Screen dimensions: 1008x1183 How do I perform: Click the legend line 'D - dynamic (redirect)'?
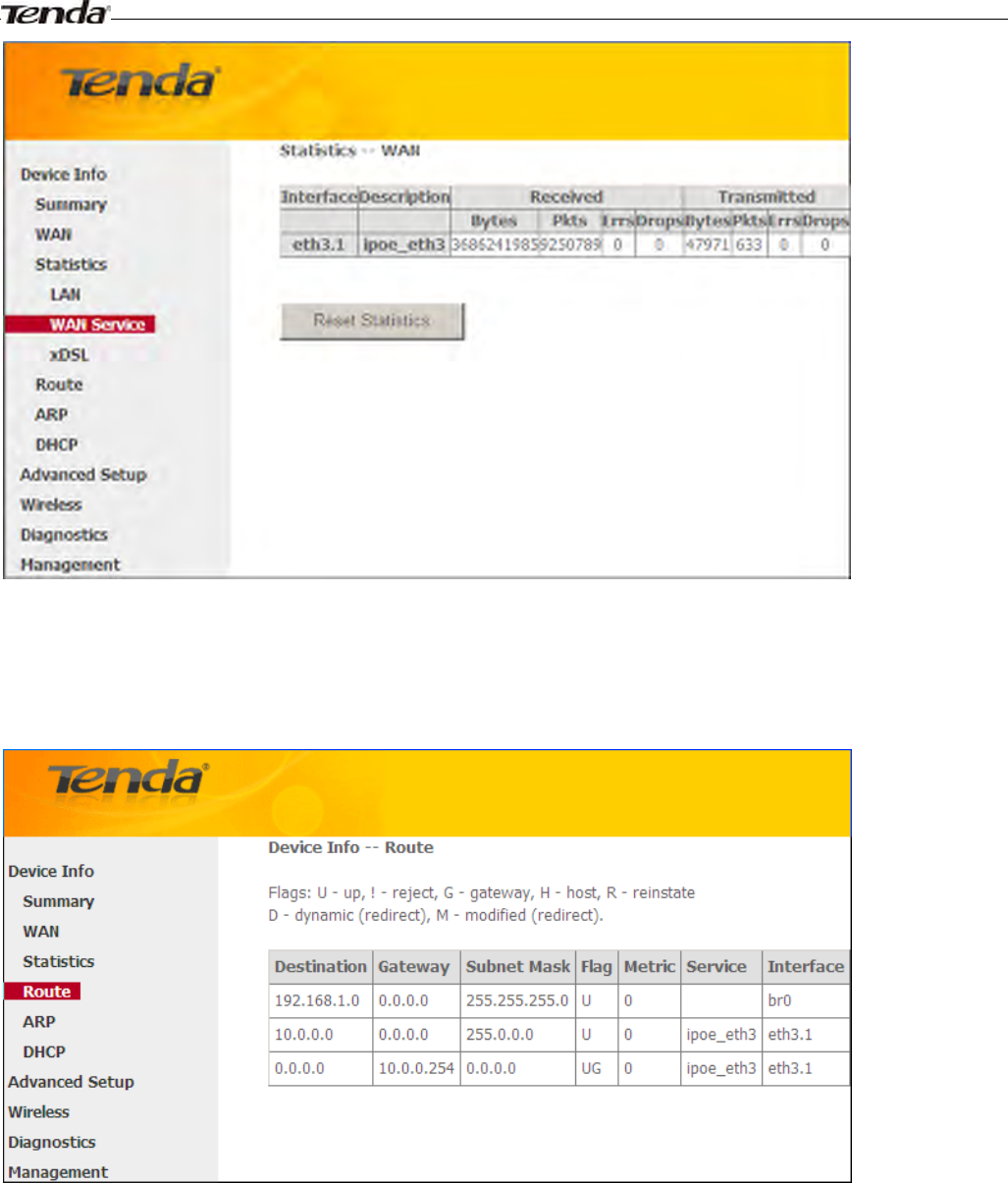(436, 916)
